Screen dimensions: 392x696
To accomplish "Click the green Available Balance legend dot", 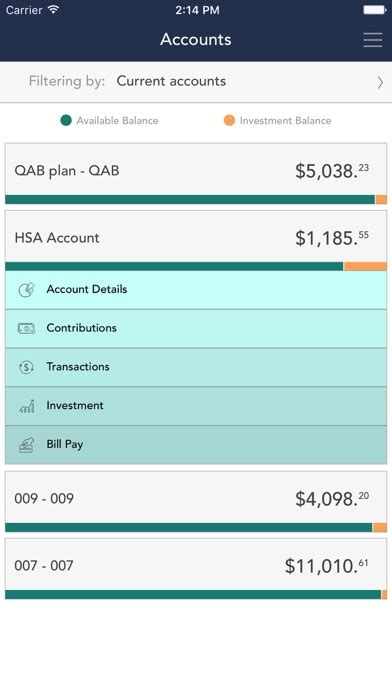I will click(x=66, y=120).
